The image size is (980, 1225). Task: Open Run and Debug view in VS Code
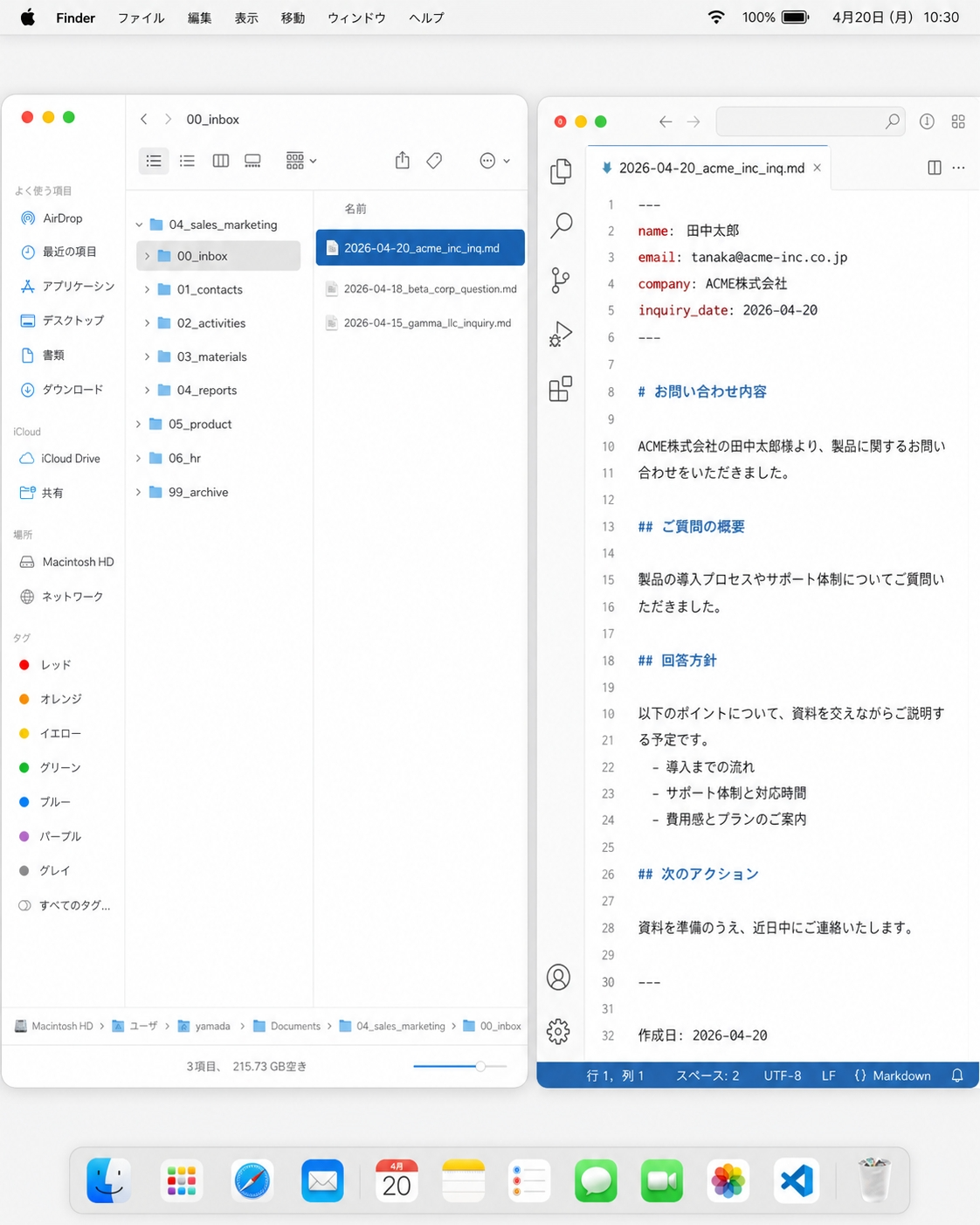coord(561,334)
